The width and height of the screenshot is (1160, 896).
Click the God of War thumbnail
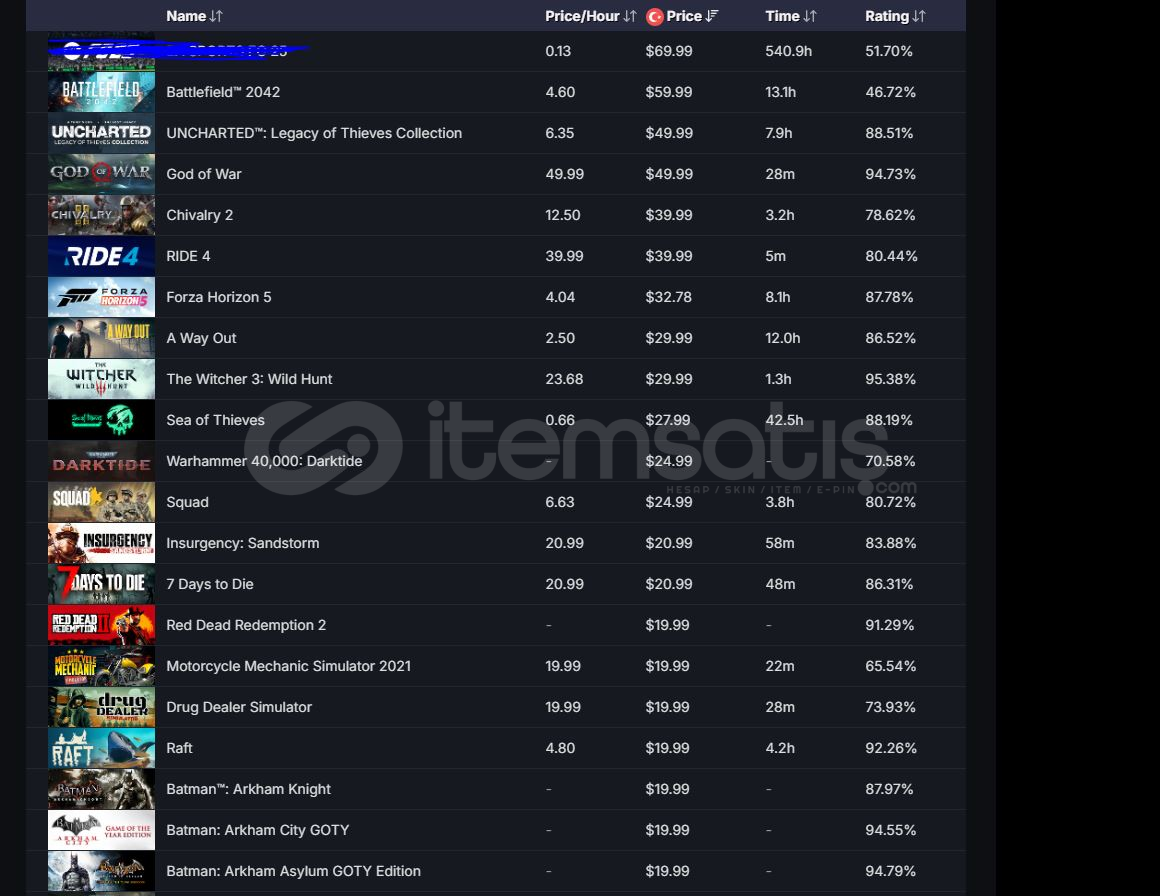pos(101,174)
